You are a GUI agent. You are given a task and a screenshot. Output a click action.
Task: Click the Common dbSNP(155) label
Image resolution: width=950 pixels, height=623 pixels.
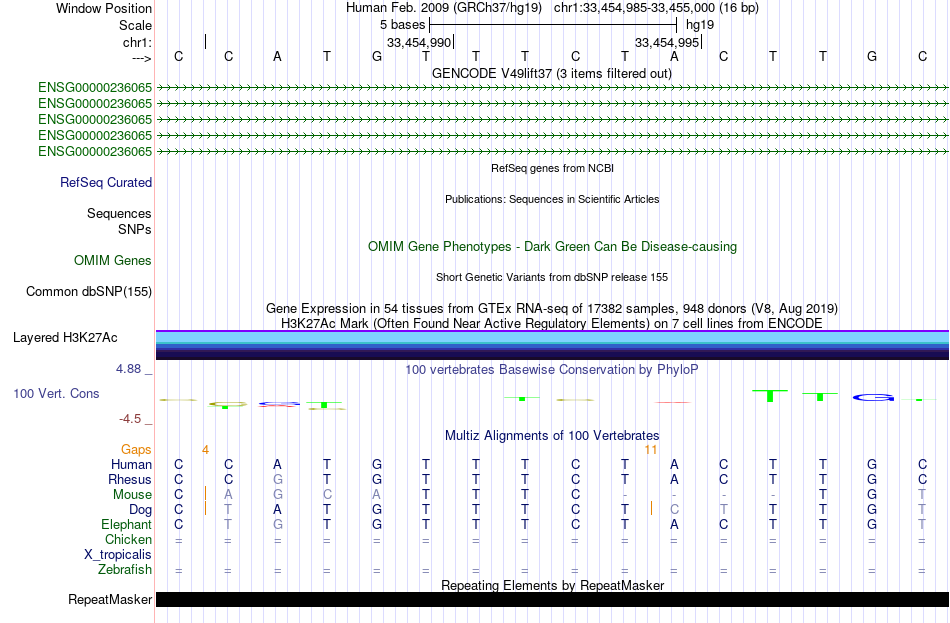tap(88, 292)
